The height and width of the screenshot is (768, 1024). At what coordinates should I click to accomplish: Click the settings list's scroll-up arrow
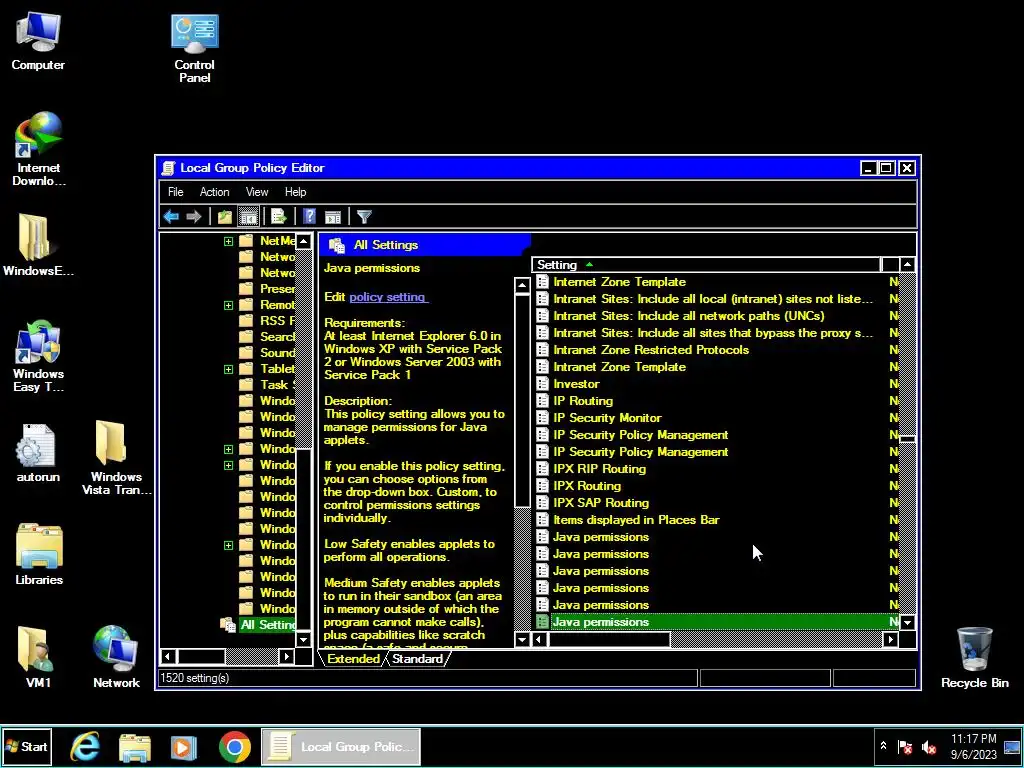[907, 264]
